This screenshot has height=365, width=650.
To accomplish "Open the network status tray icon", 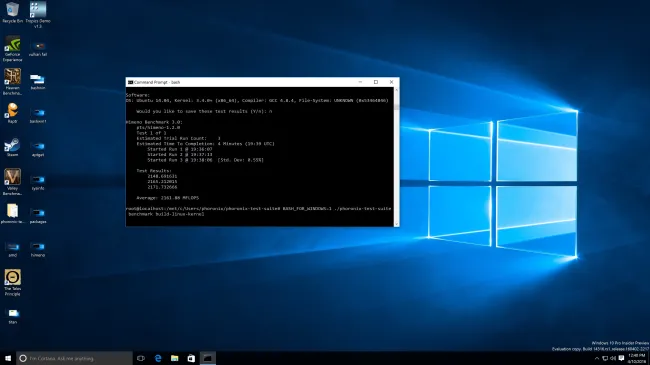I will (605, 358).
